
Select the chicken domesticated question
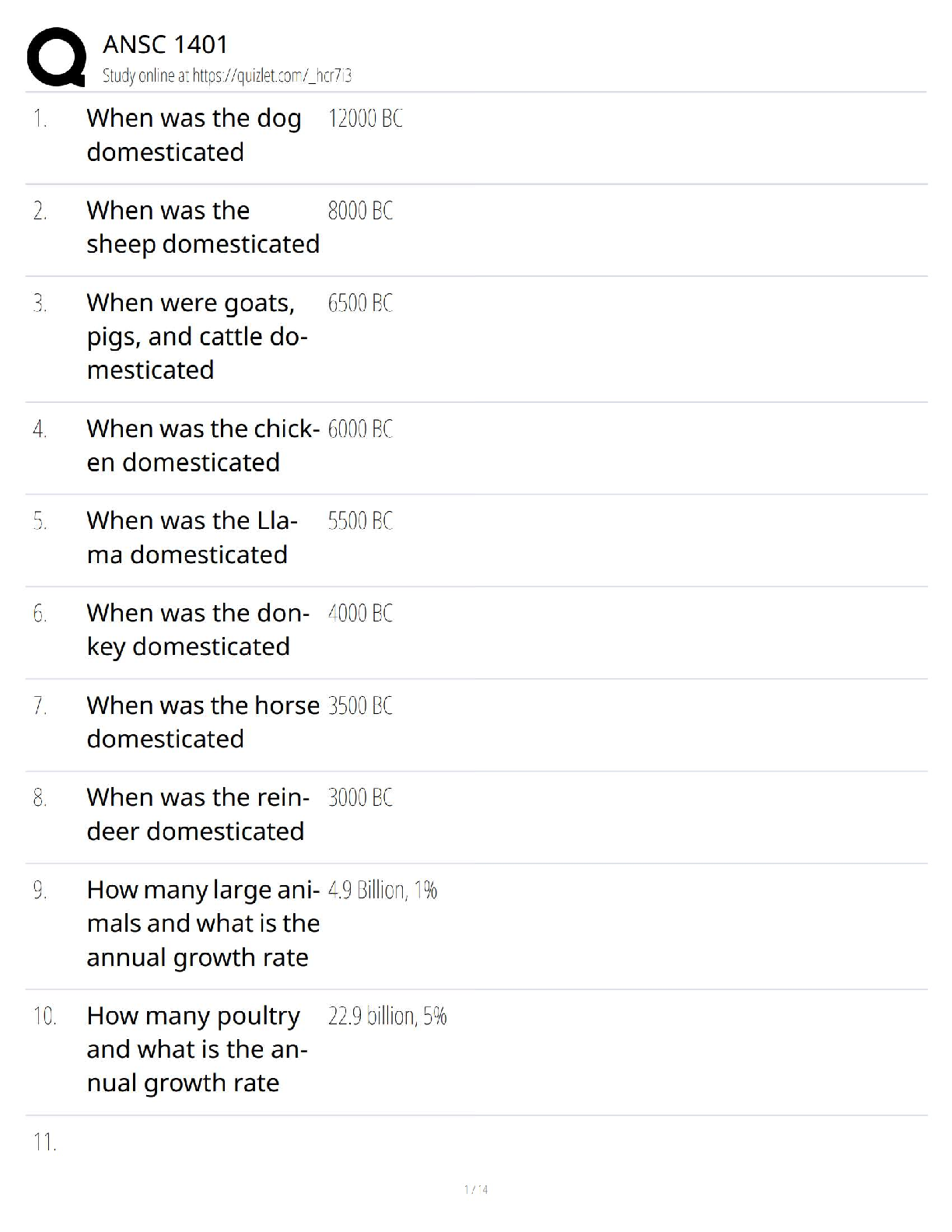[202, 445]
